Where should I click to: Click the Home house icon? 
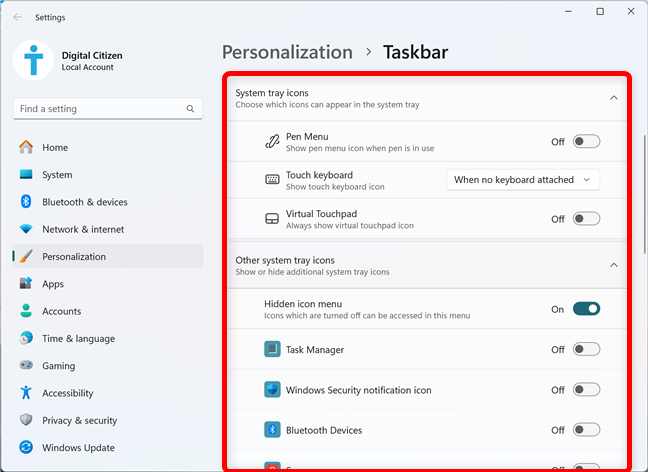click(26, 147)
